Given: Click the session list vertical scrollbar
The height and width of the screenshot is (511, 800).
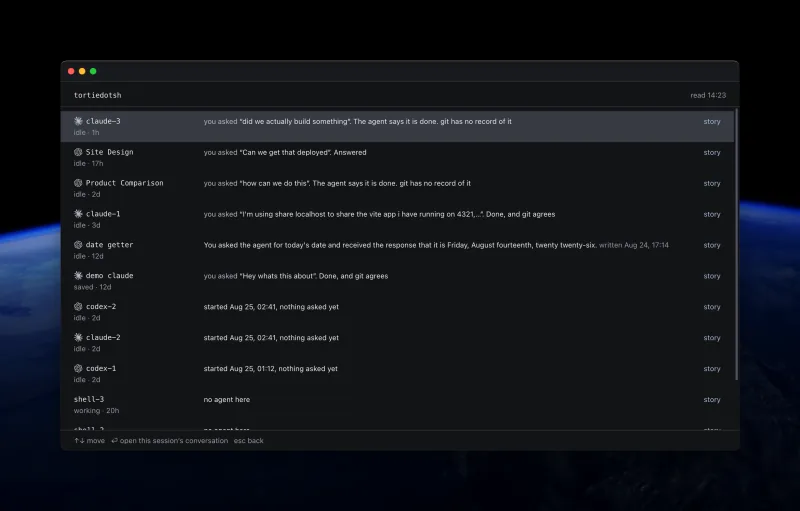Looking at the screenshot, I should [736, 244].
